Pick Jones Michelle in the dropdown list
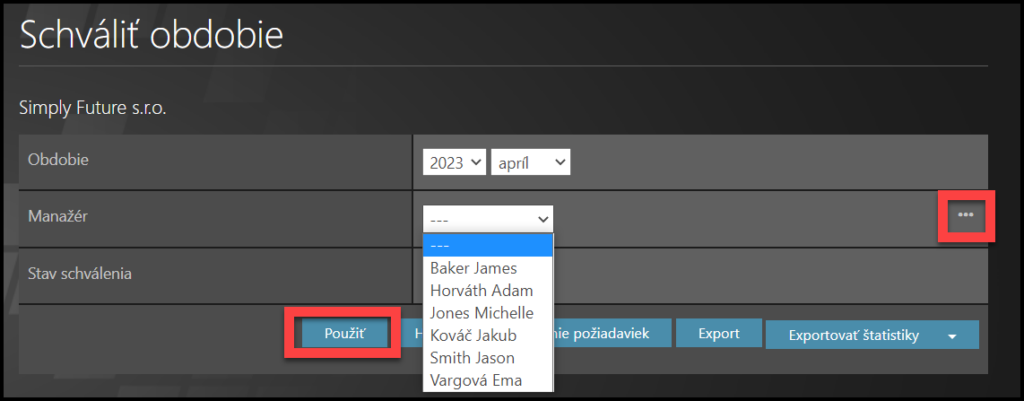 tap(481, 313)
